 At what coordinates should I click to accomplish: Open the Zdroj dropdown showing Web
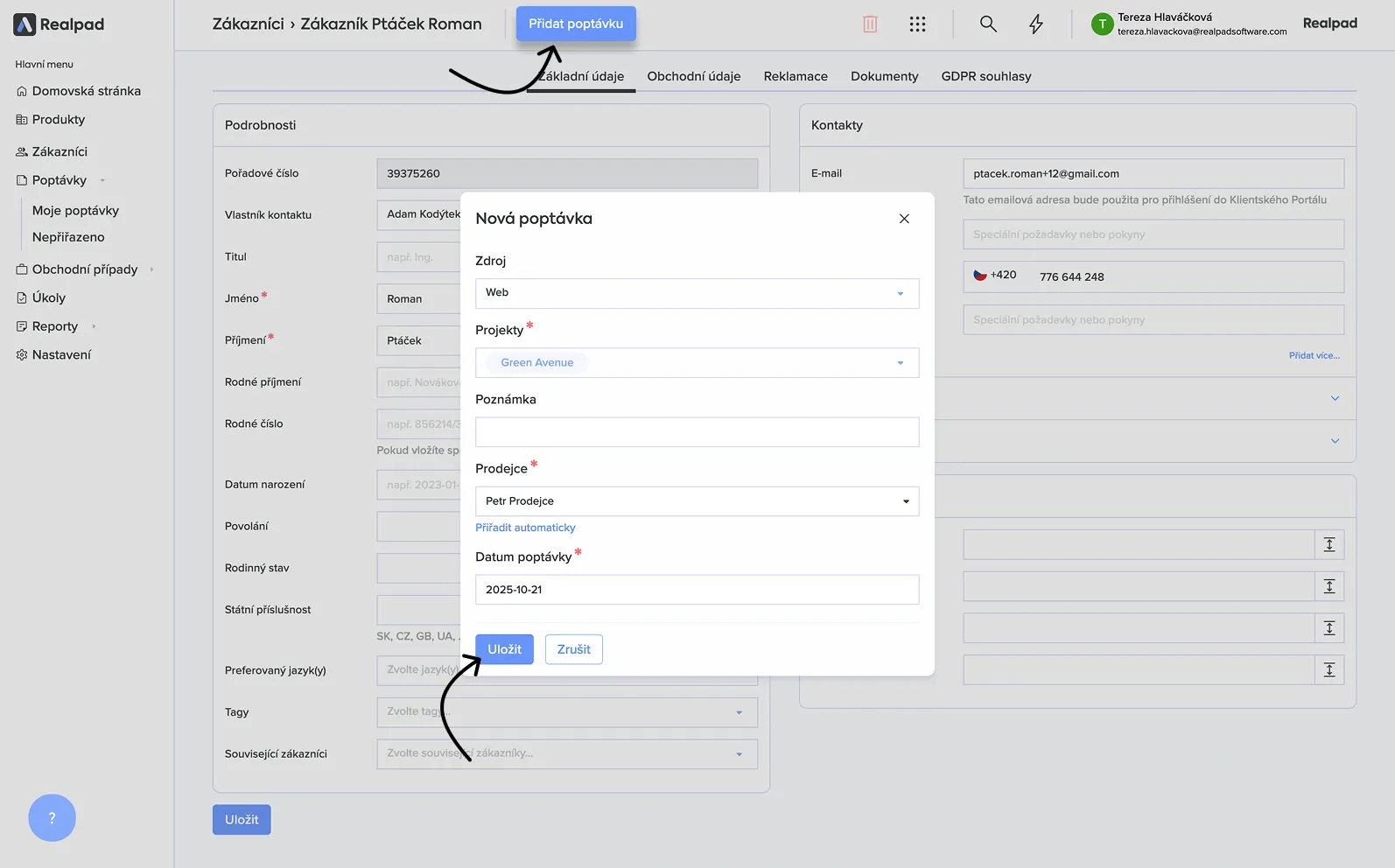pos(697,293)
